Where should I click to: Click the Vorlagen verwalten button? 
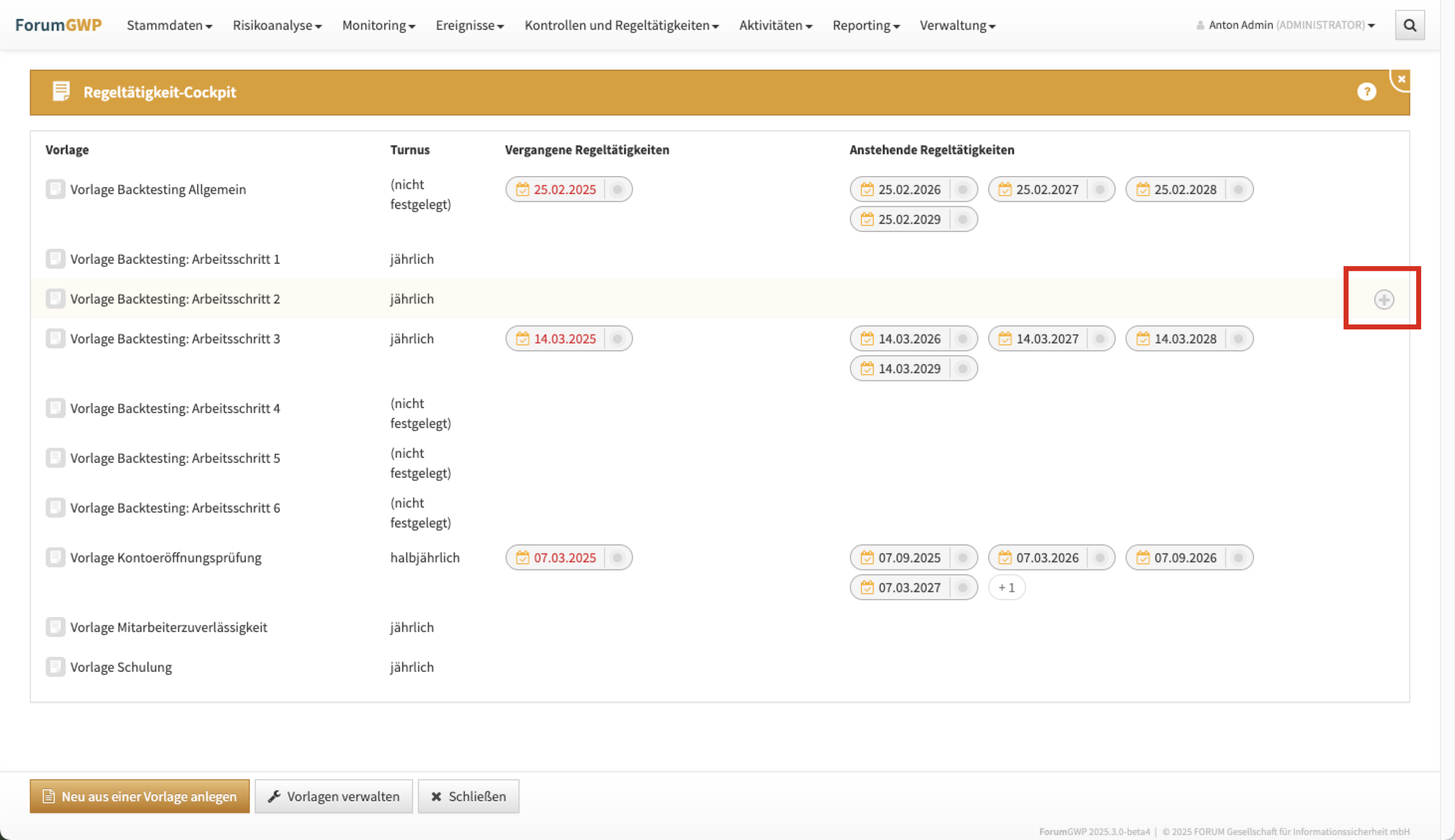coord(333,796)
